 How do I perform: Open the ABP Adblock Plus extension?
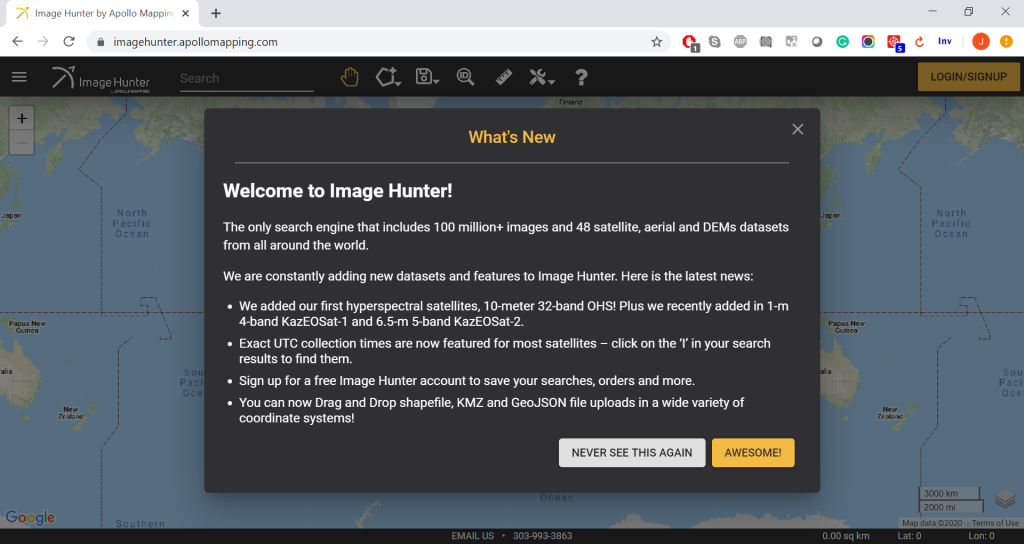740,42
